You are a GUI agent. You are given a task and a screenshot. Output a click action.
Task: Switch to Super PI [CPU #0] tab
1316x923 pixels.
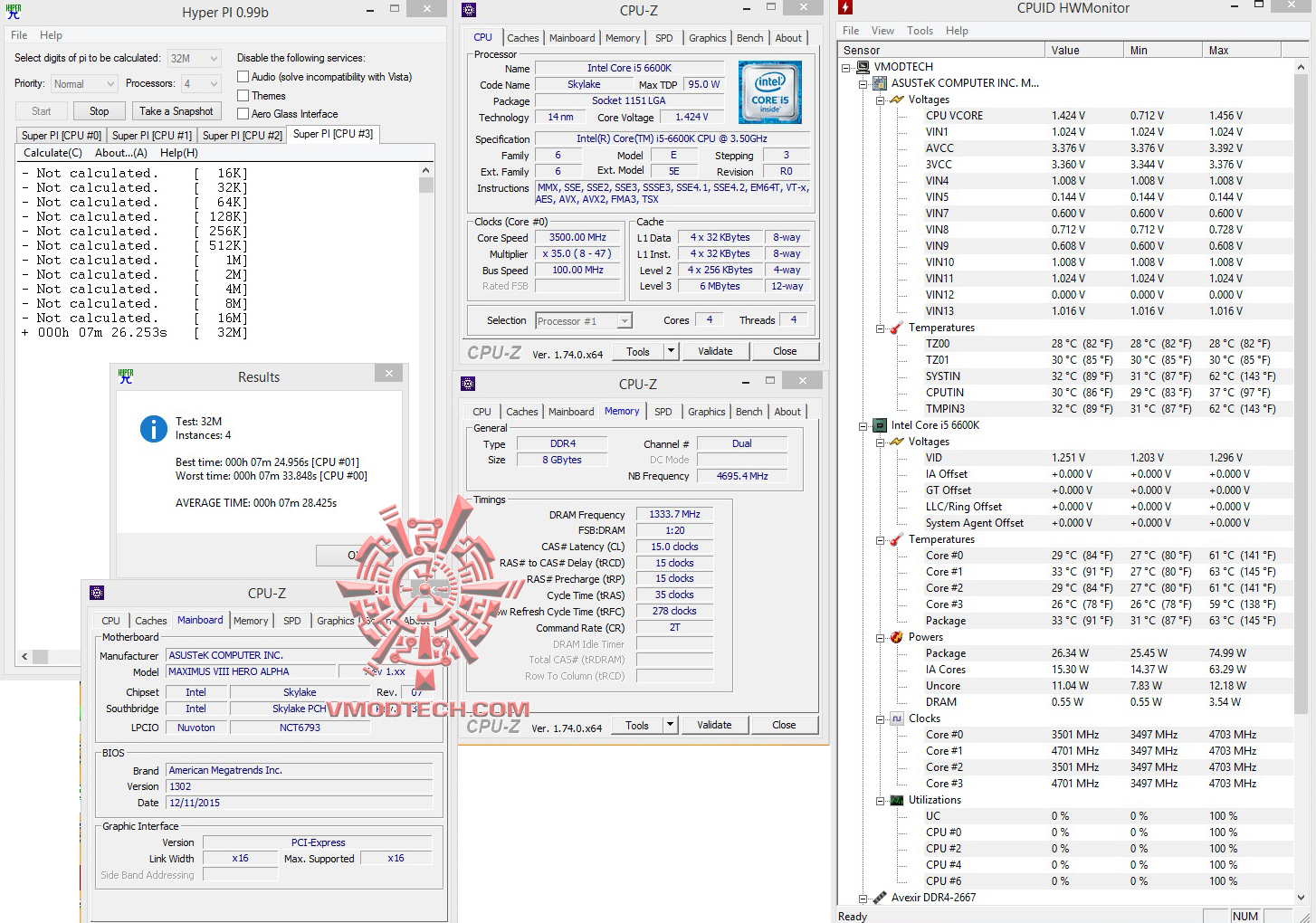(x=62, y=136)
